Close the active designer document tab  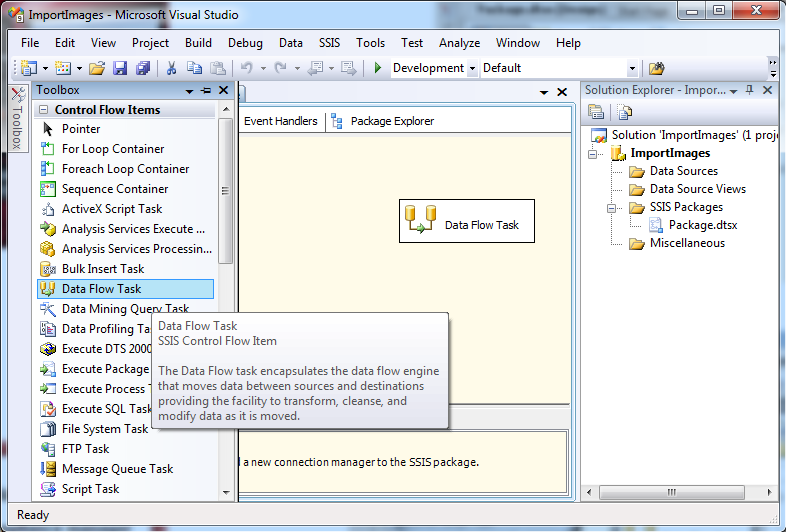point(562,92)
